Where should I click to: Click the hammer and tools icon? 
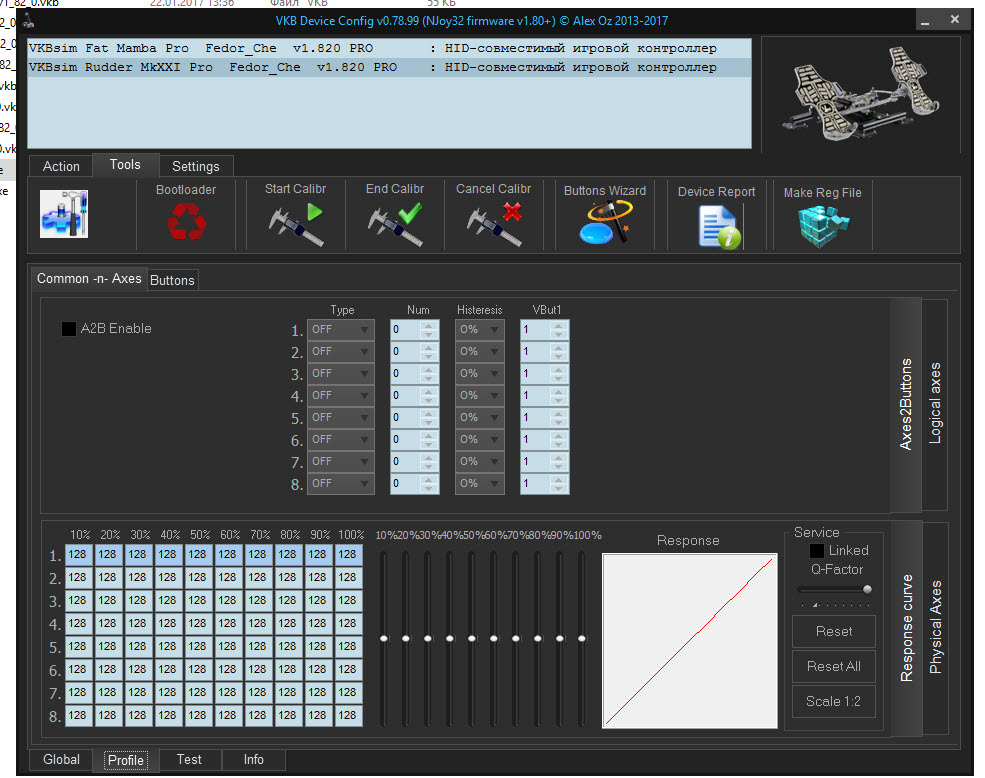coord(63,214)
